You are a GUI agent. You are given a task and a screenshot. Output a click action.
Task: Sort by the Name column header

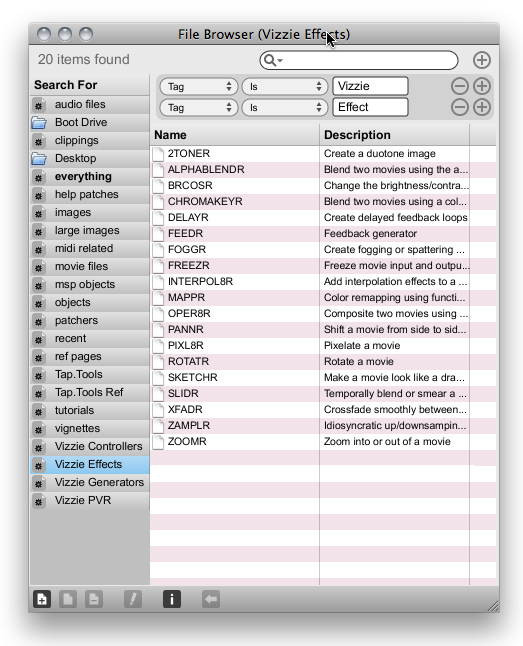(235, 135)
